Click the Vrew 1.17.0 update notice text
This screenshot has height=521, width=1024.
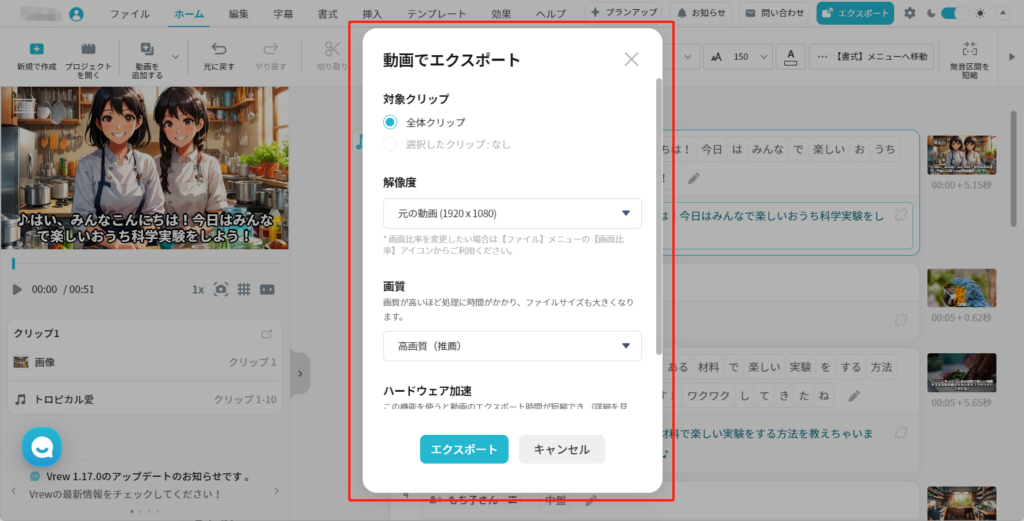pos(148,477)
